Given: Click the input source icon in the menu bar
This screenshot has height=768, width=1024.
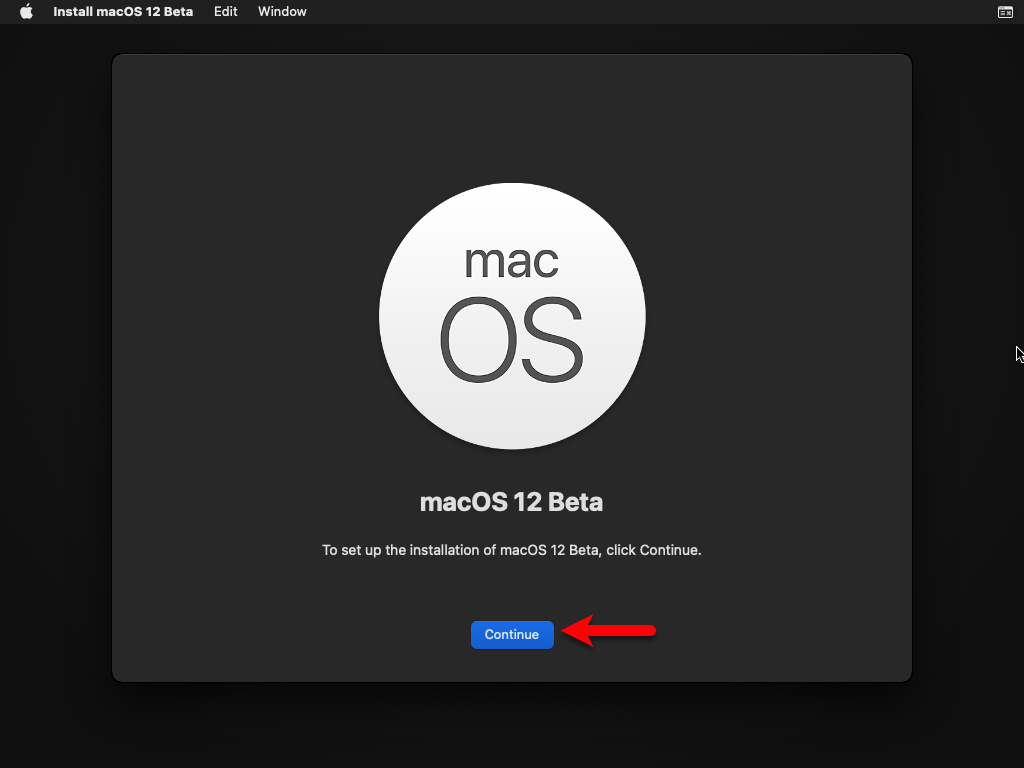Looking at the screenshot, I should 1005,12.
